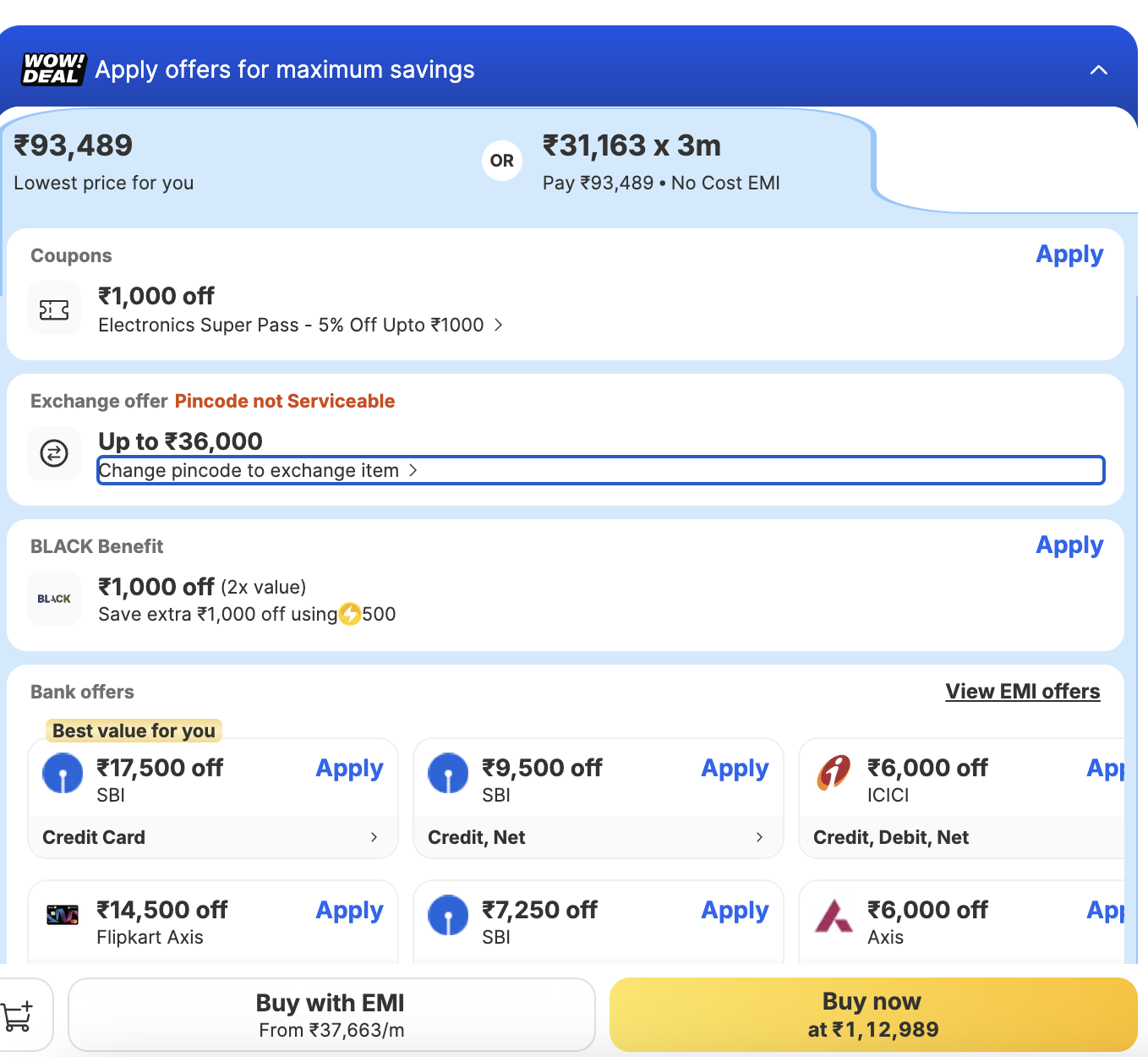The height and width of the screenshot is (1057, 1148).
Task: Apply the ₹1,000 off coupon
Action: pyautogui.click(x=1069, y=255)
